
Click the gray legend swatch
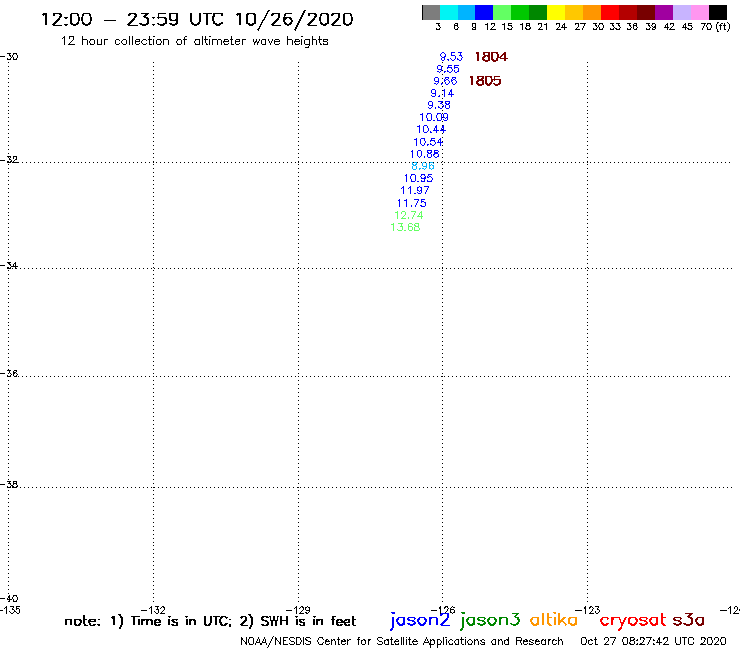click(431, 12)
